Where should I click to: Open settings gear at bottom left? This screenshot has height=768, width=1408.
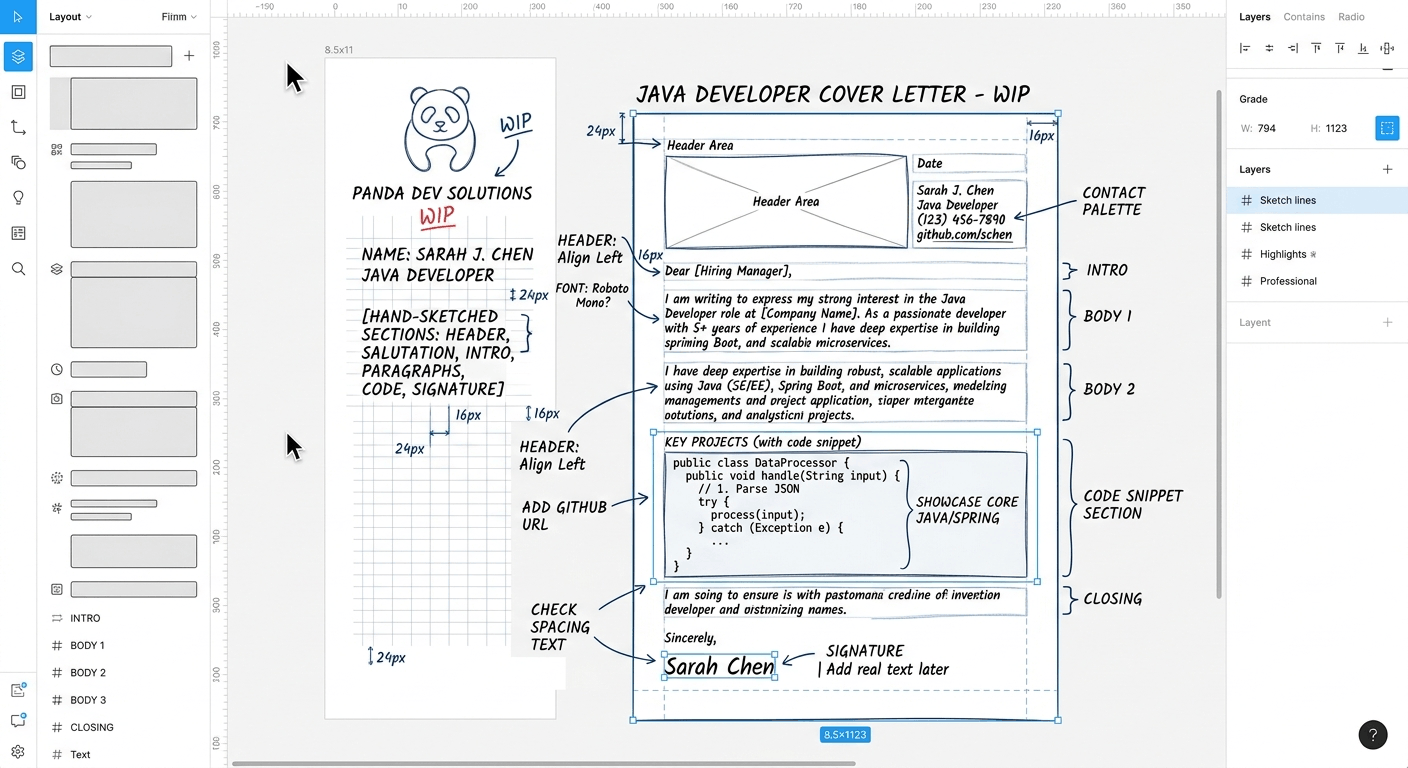[18, 752]
